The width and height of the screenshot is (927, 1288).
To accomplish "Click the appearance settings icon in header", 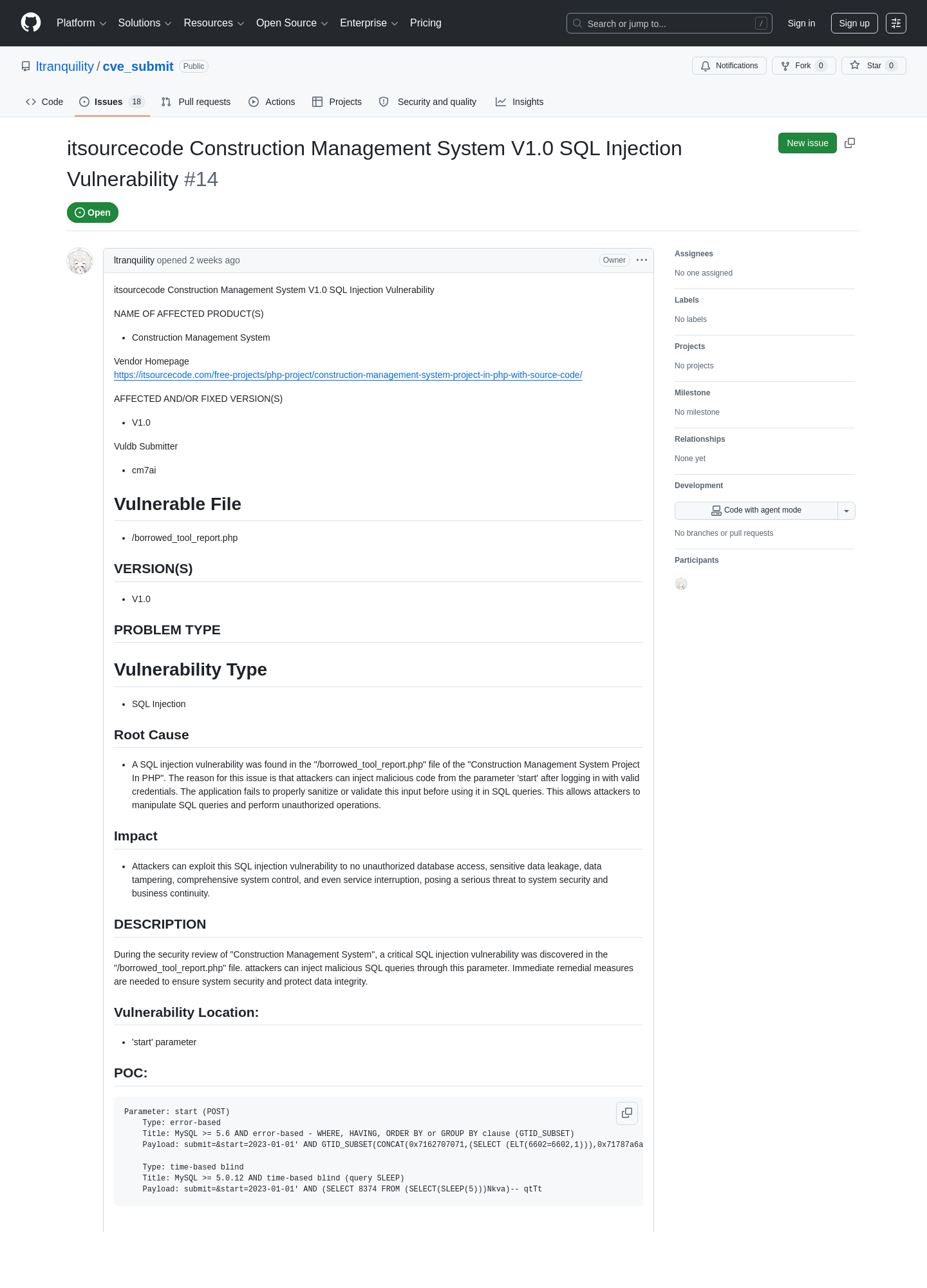I will 896,23.
